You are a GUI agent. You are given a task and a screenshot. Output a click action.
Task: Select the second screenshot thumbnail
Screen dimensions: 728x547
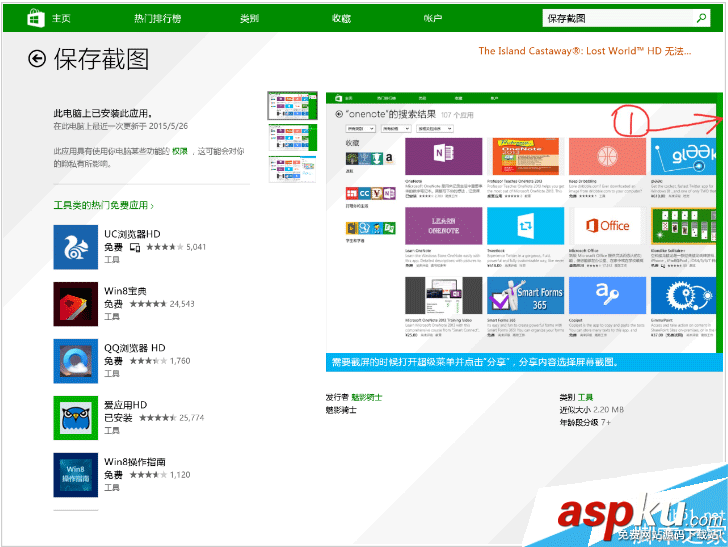pyautogui.click(x=292, y=137)
